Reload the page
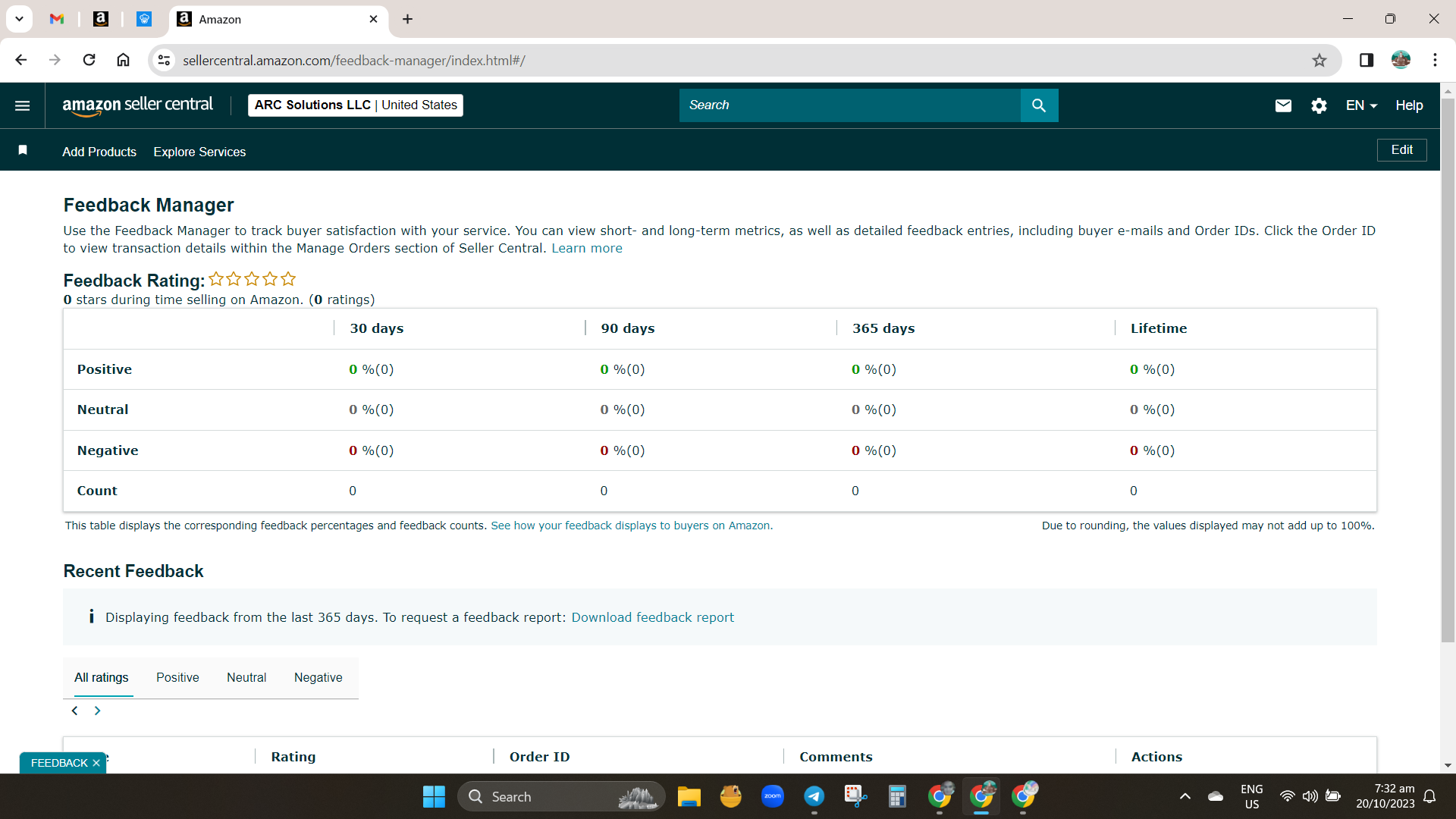The height and width of the screenshot is (819, 1456). coord(89,60)
